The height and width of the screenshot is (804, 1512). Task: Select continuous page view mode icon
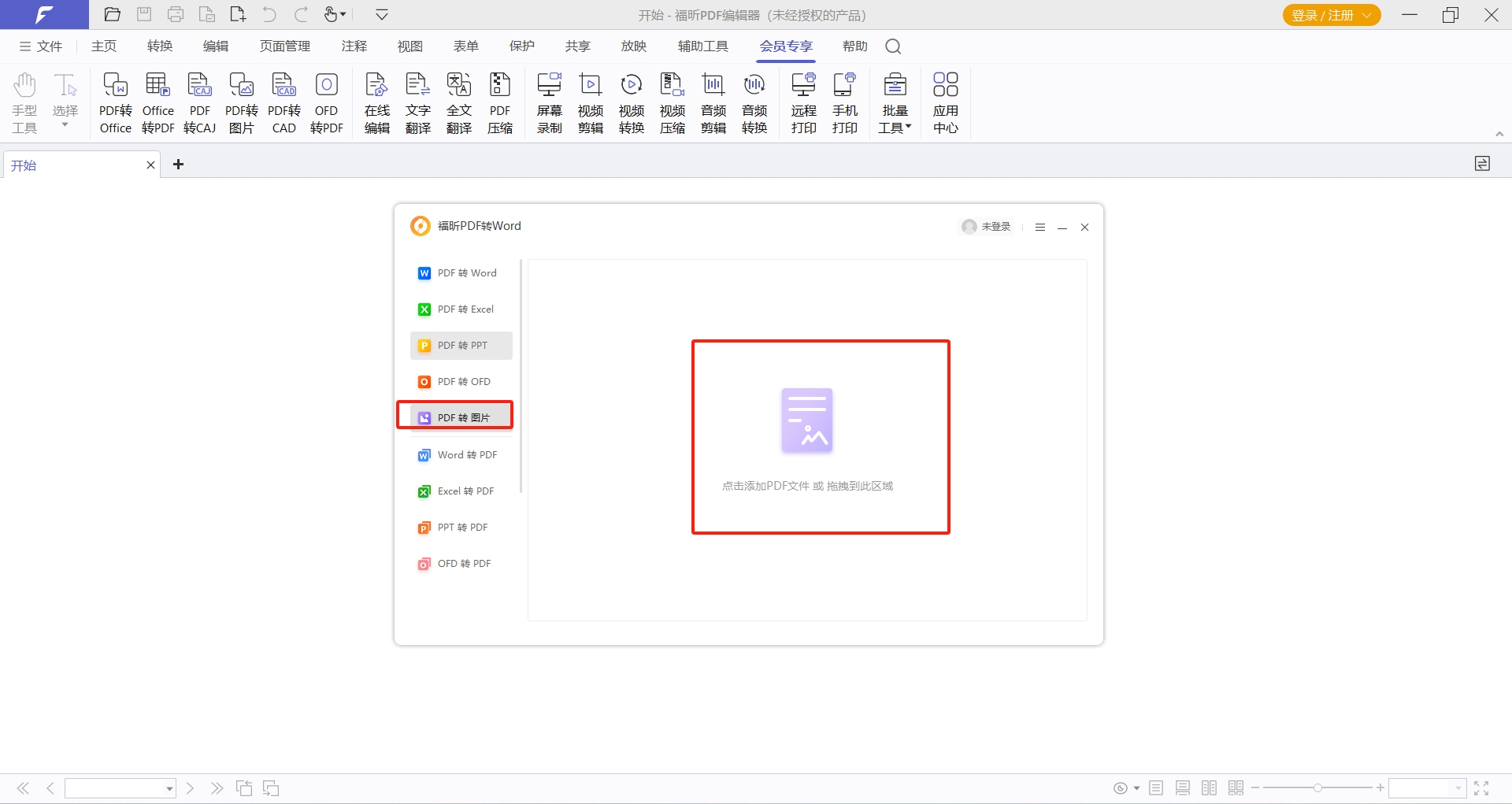tap(1183, 788)
